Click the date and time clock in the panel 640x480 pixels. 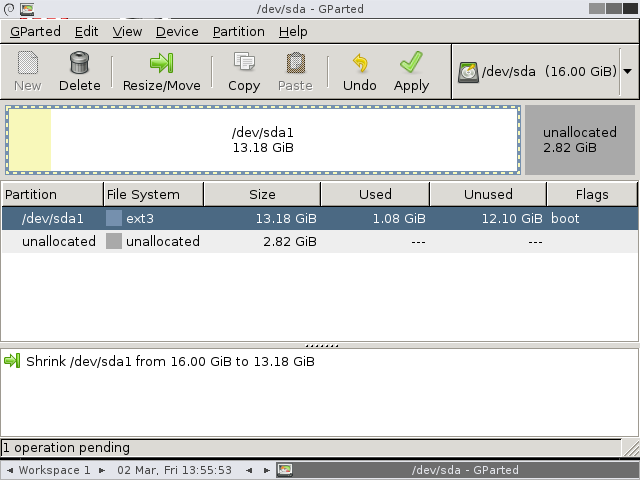[x=174, y=470]
